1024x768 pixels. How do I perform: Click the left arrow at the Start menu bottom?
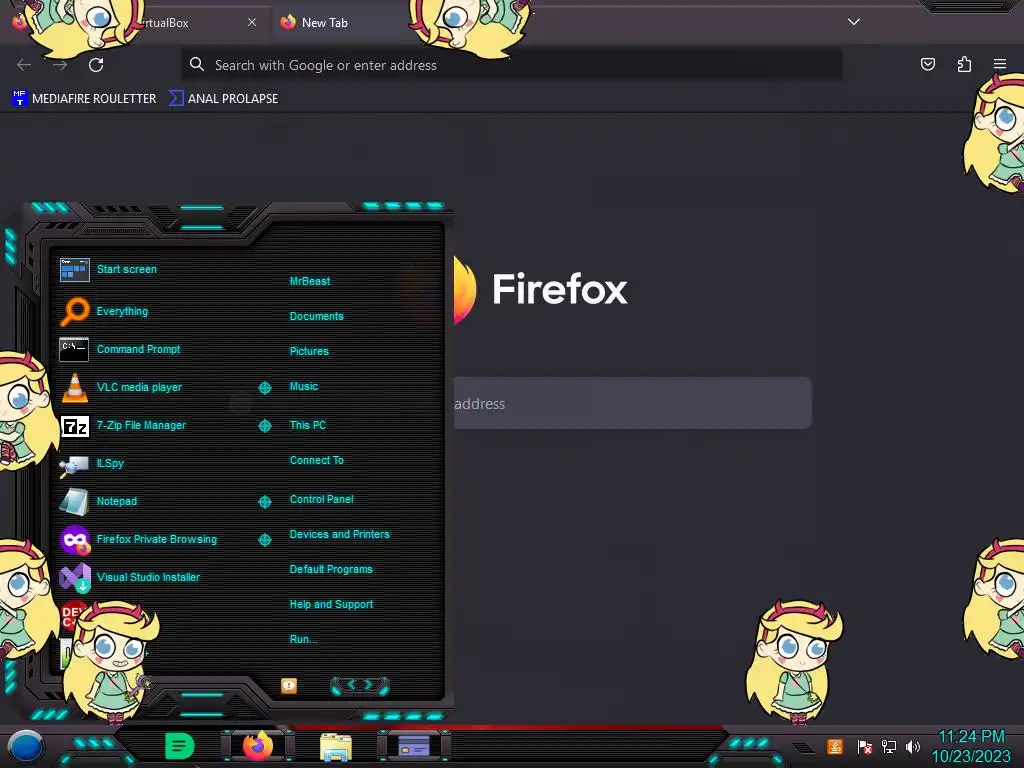pyautogui.click(x=350, y=685)
